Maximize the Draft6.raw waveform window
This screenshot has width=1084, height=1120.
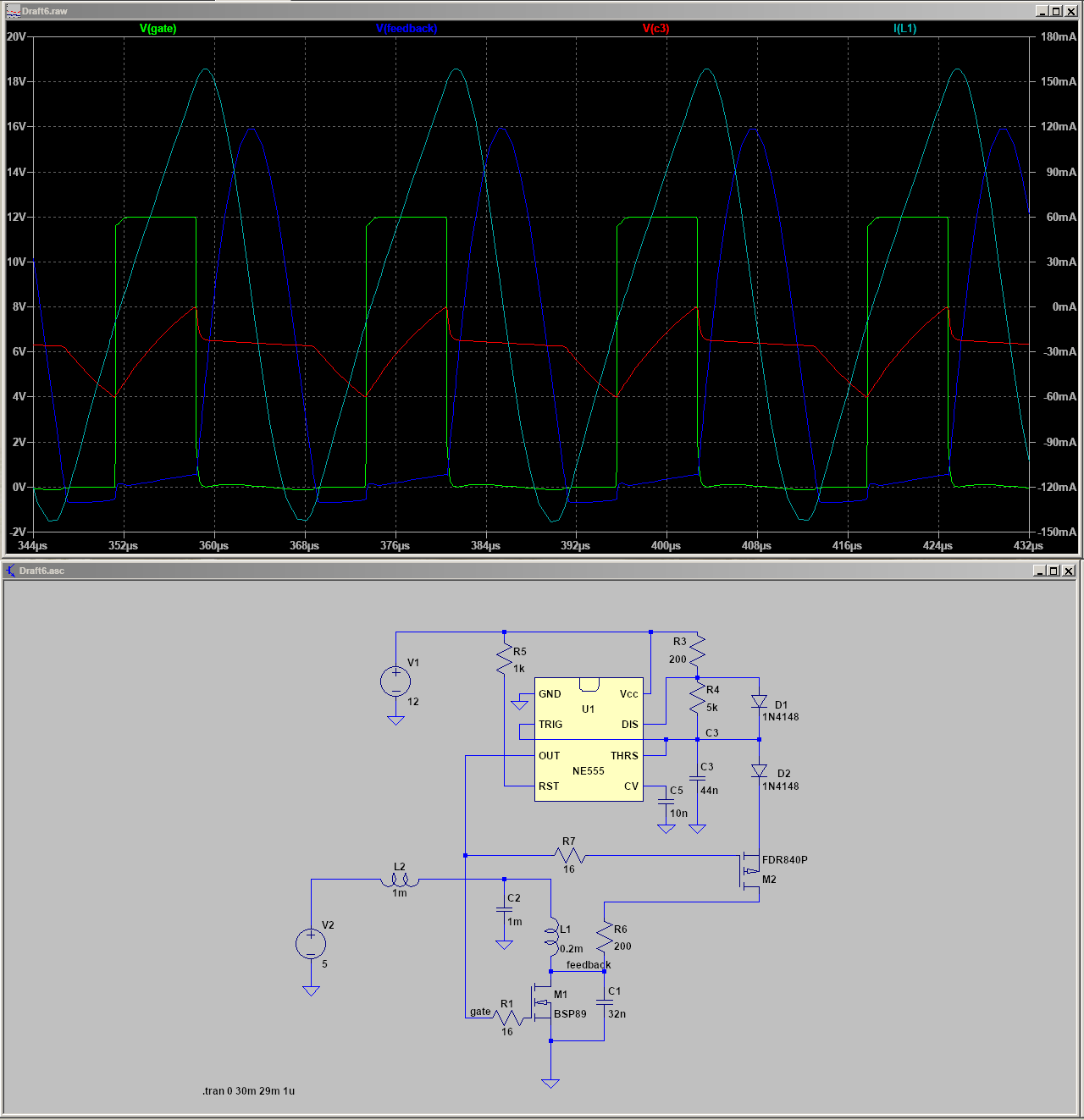tap(1056, 10)
